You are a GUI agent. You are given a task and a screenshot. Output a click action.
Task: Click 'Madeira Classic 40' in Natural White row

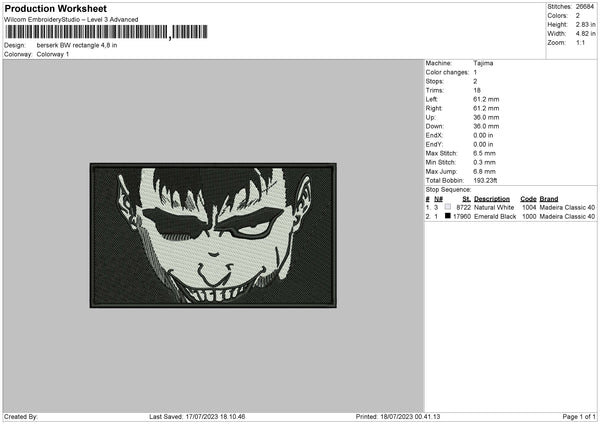tap(567, 207)
